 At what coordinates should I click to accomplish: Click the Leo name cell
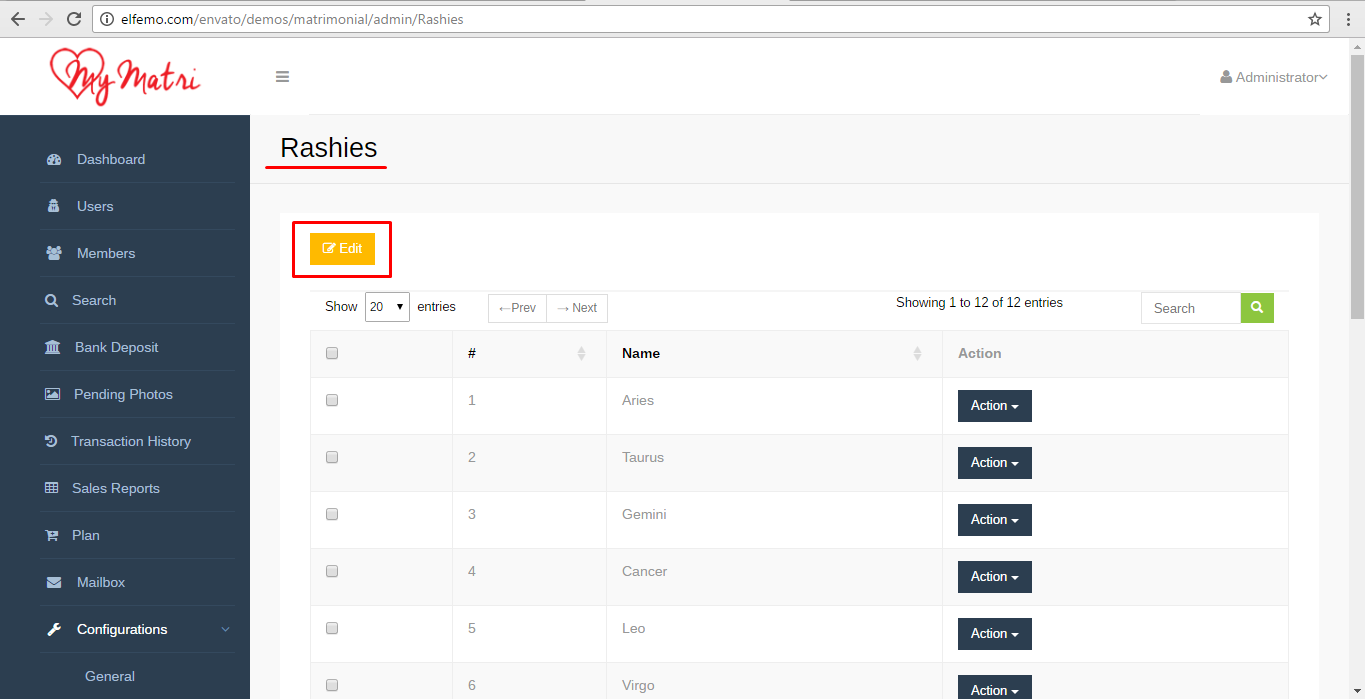(774, 634)
